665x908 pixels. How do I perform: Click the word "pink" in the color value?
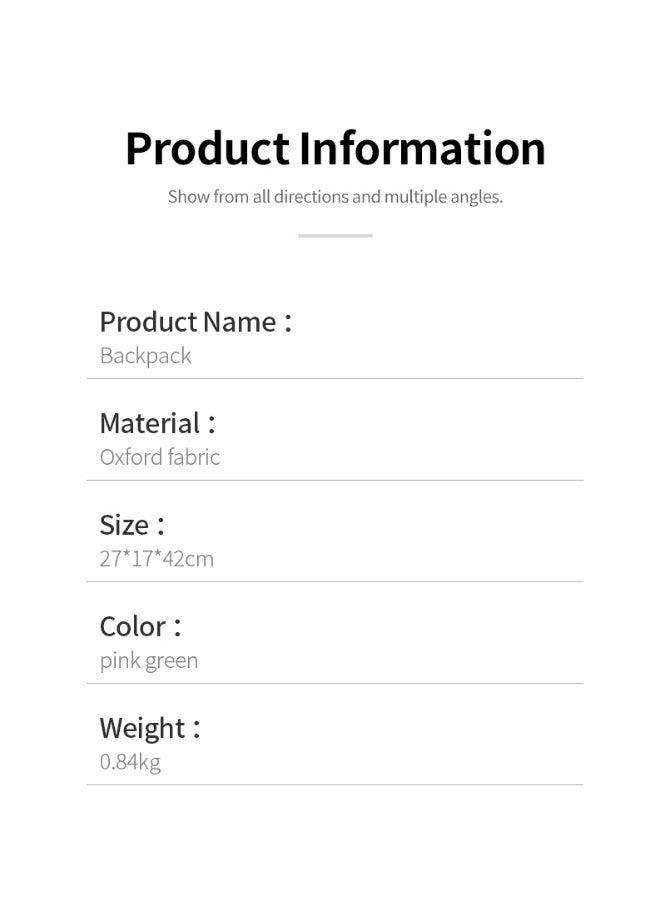119,661
